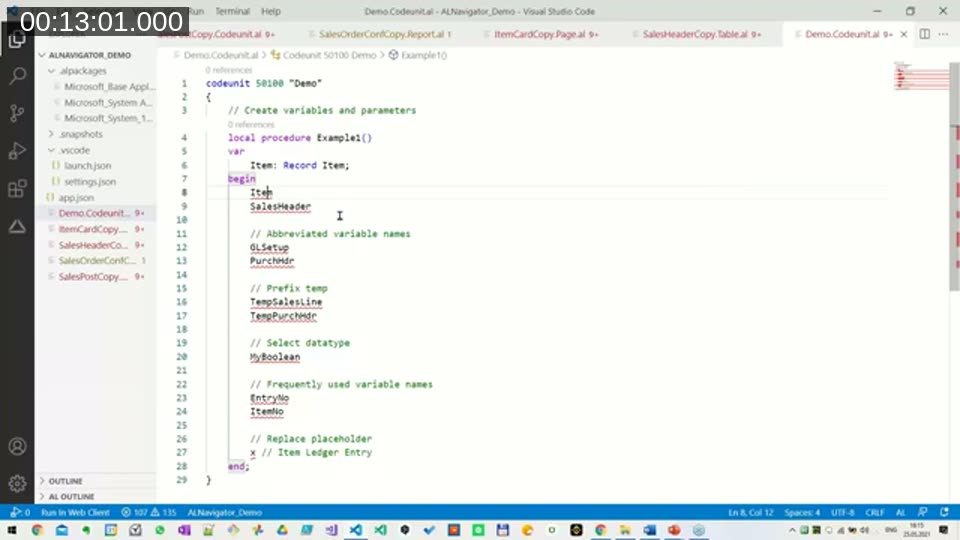960x540 pixels.
Task: Place cursor on TempSalesLine code line
Action: point(286,302)
